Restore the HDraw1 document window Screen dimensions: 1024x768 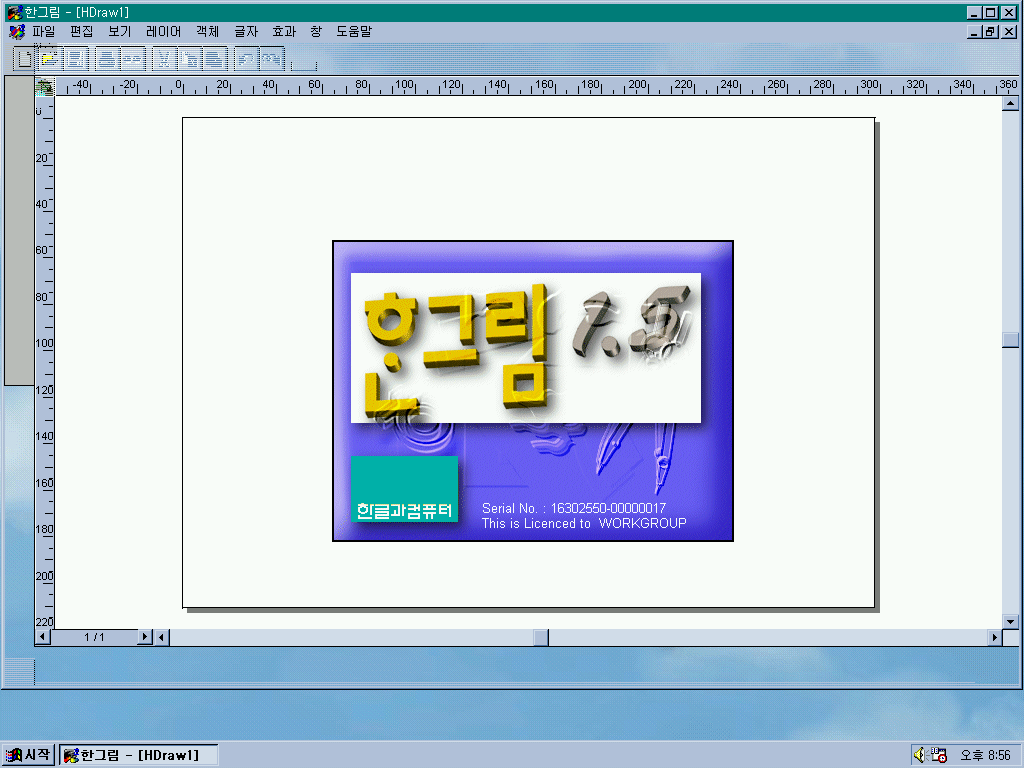point(991,31)
